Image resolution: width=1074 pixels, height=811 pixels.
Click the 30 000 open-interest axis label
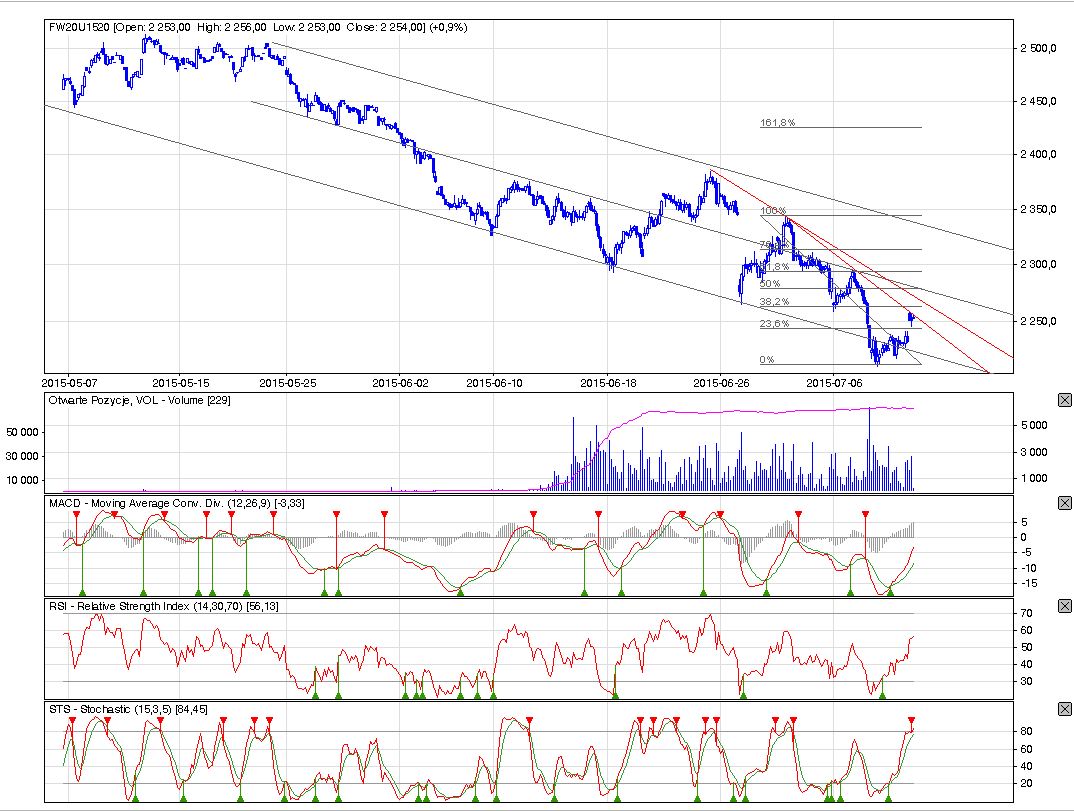pyautogui.click(x=23, y=456)
